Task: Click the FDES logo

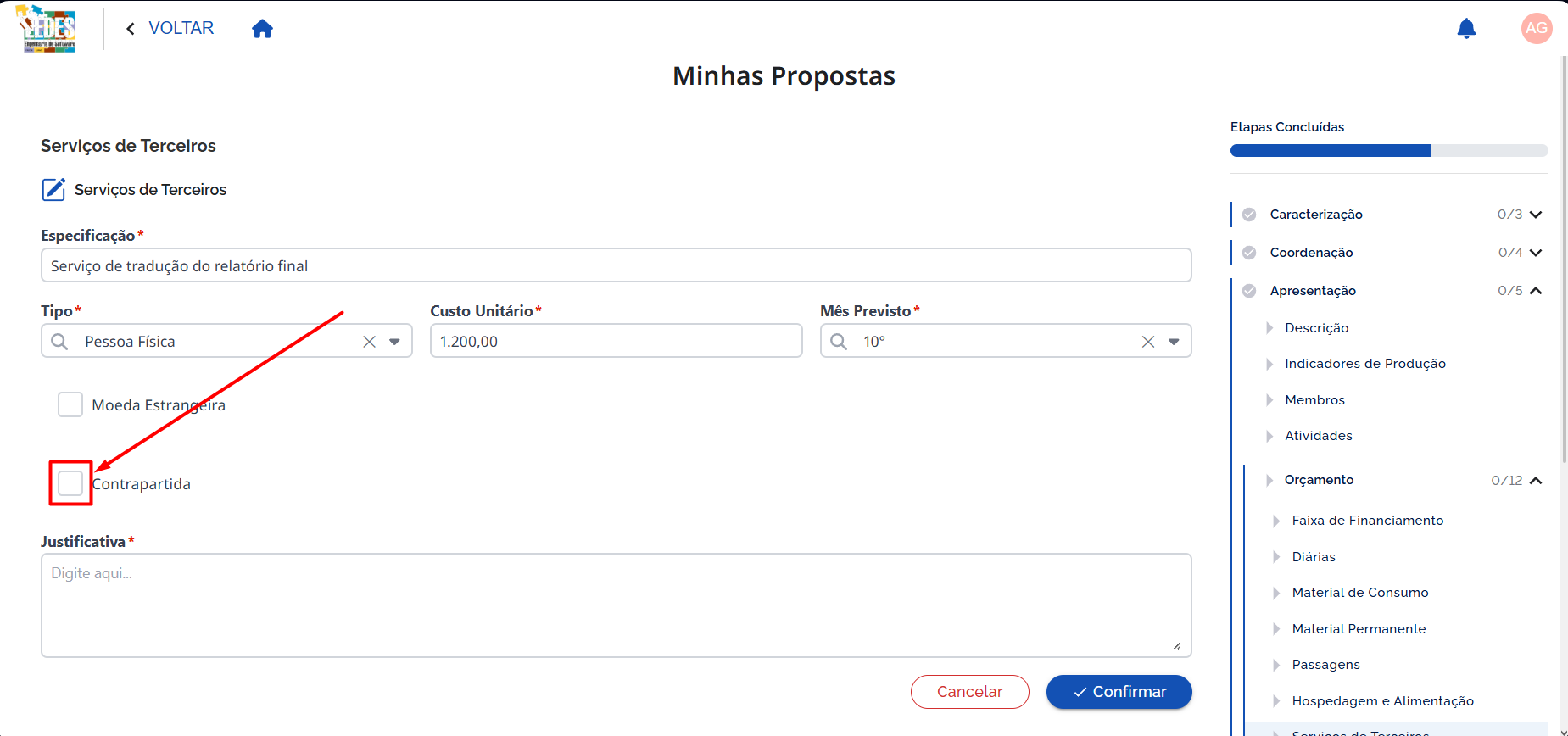Action: coord(47,28)
